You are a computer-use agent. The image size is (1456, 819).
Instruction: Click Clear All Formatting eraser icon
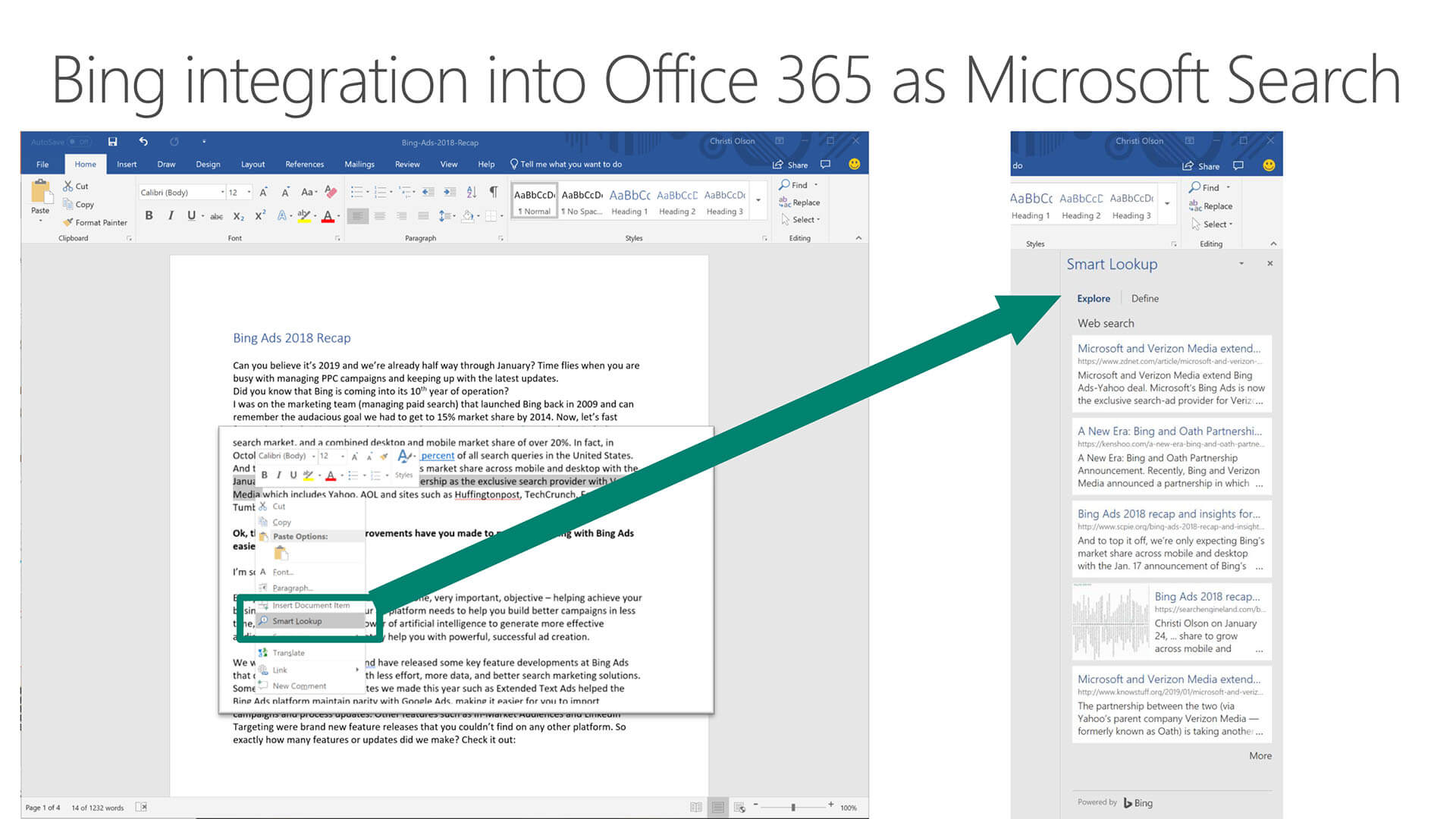tap(331, 192)
